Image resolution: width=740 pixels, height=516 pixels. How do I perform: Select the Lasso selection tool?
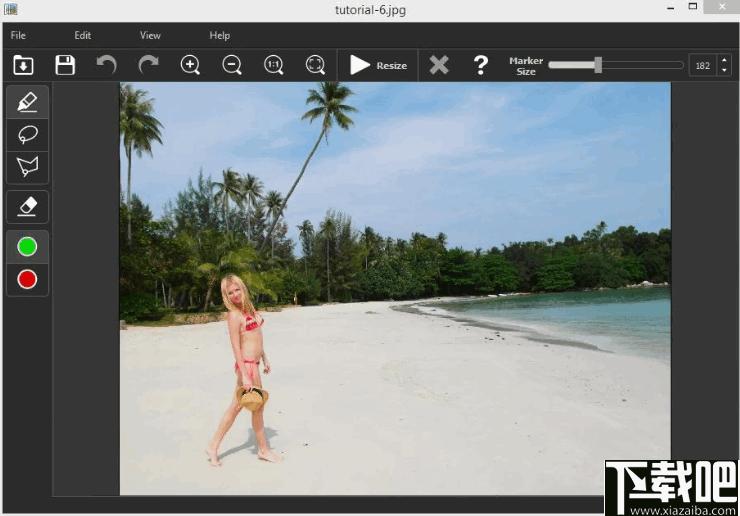pyautogui.click(x=27, y=135)
